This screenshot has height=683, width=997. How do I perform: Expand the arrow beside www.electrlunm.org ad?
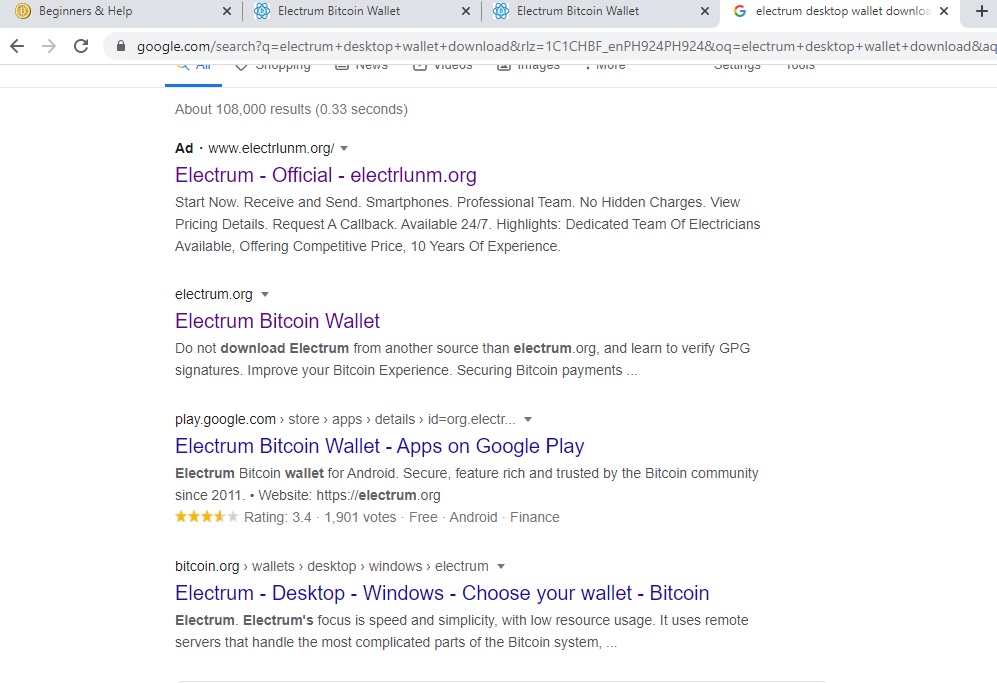click(x=344, y=148)
